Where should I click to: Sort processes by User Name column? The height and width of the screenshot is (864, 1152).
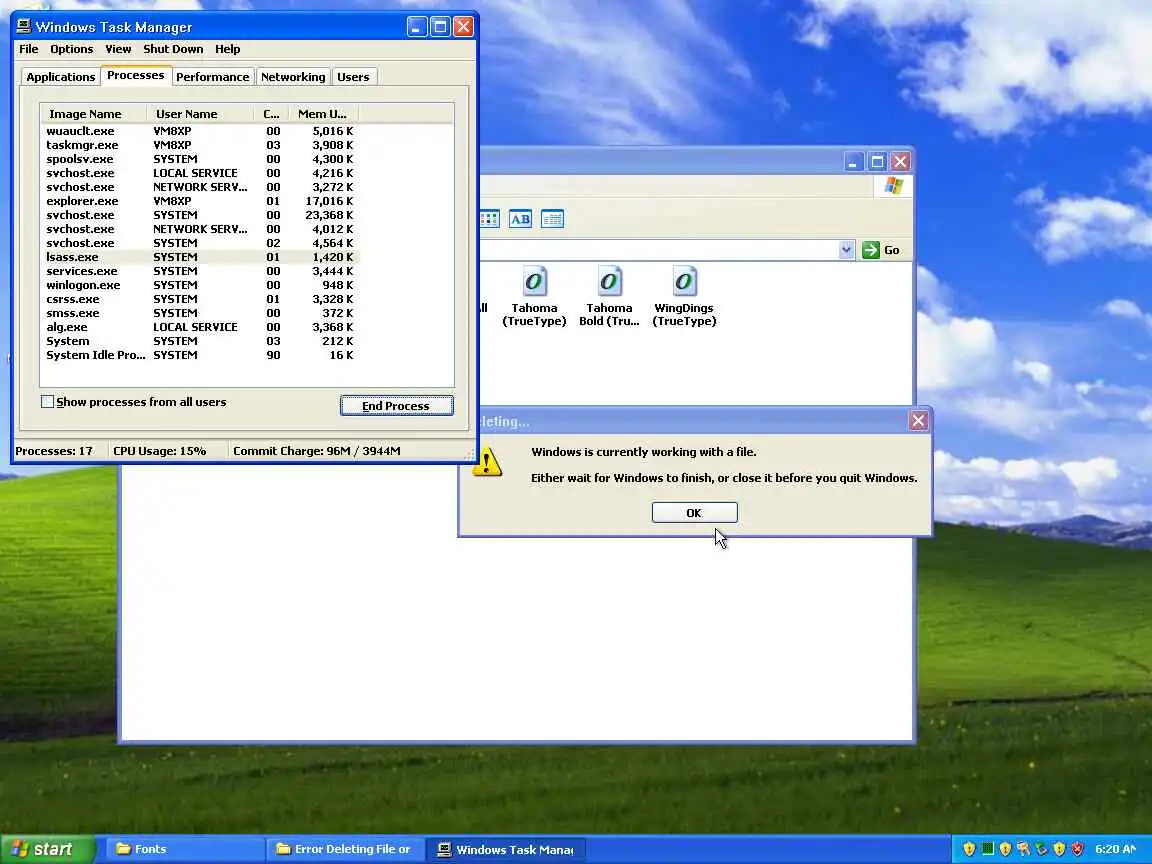coord(200,114)
